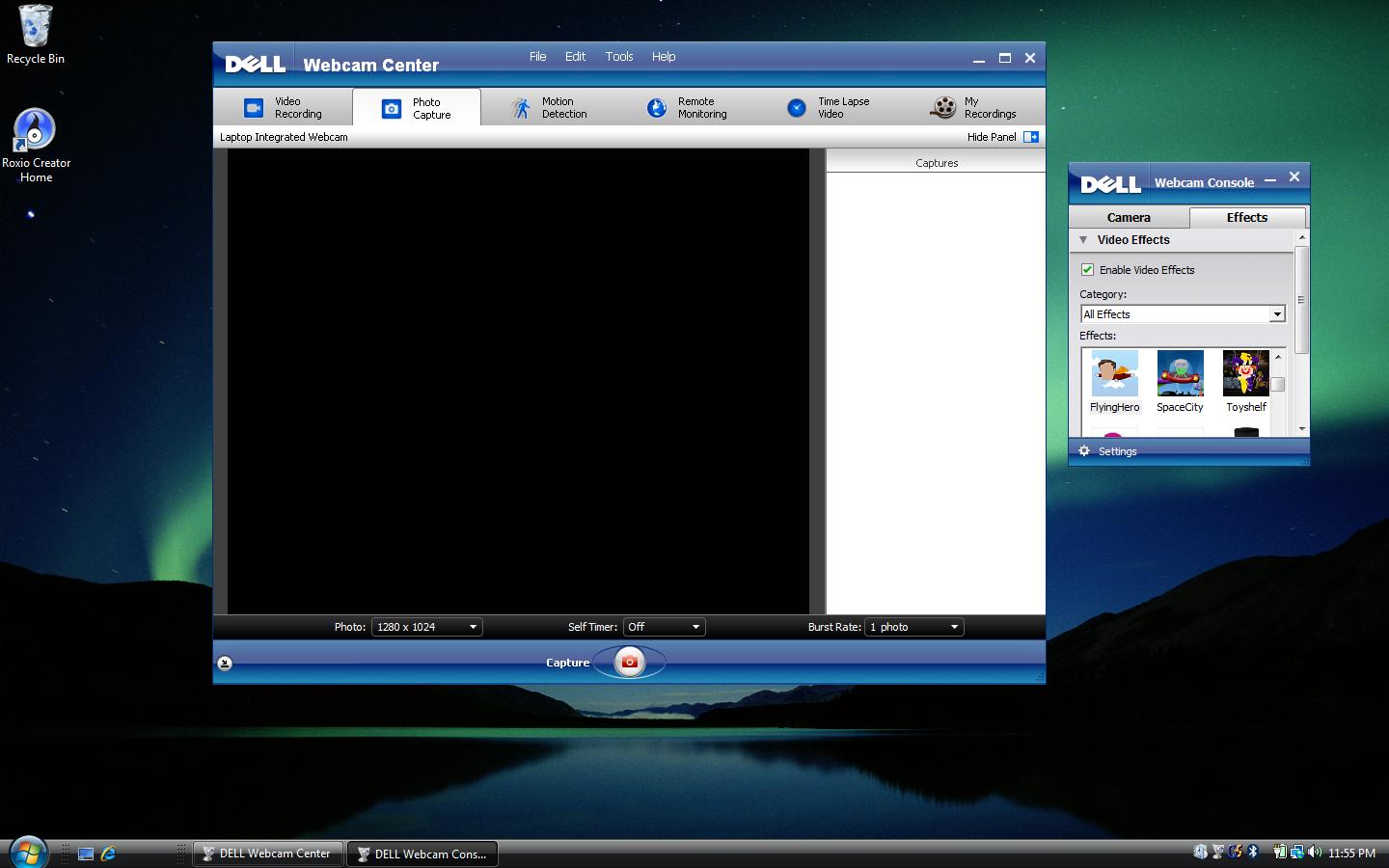Click the webcam tray icon

[1218, 852]
